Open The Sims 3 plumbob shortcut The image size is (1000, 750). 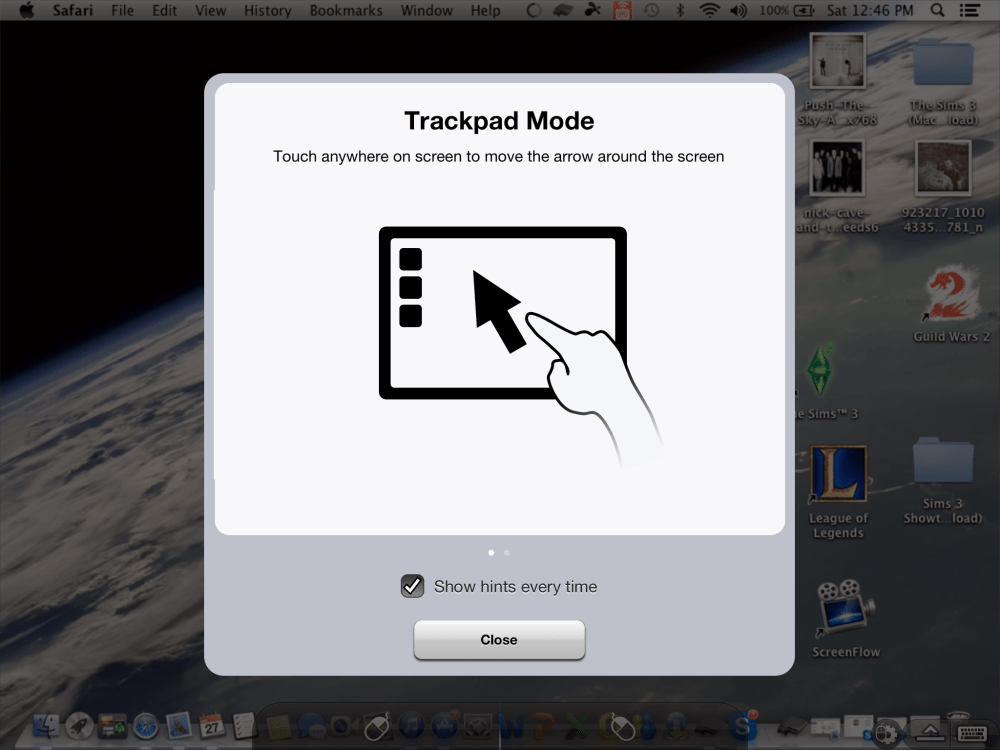pos(822,371)
